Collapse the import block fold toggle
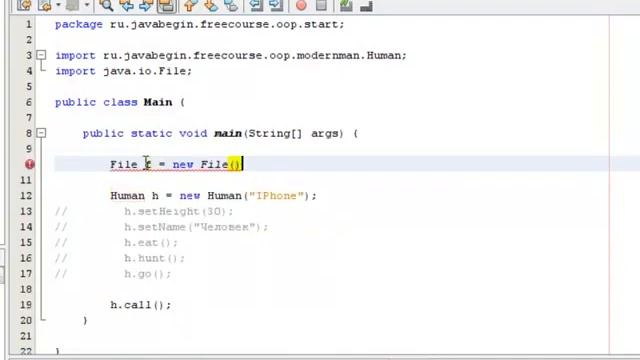Image resolution: width=640 pixels, height=360 pixels. 41,55
